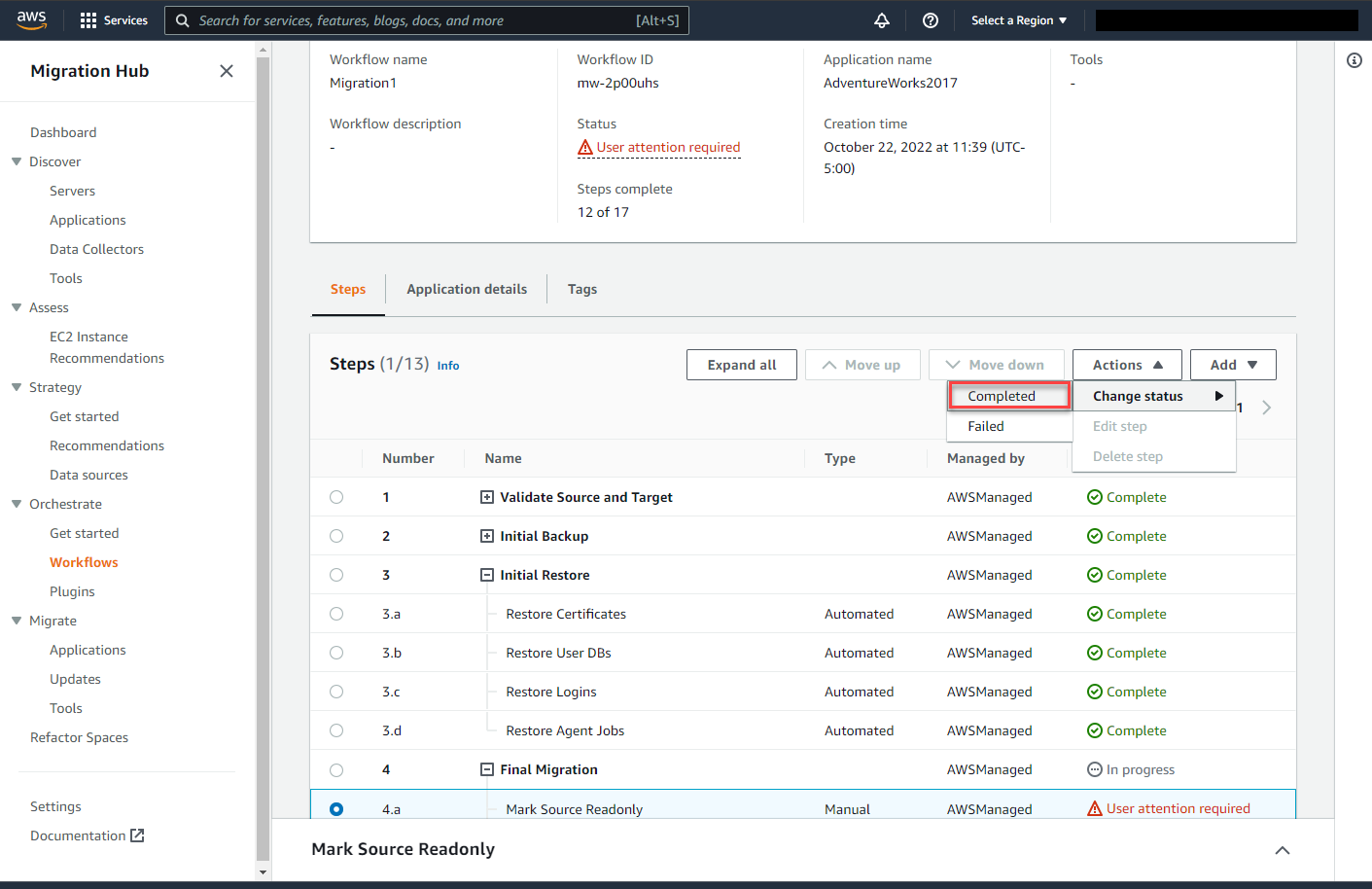Open the help question mark icon

(x=931, y=20)
